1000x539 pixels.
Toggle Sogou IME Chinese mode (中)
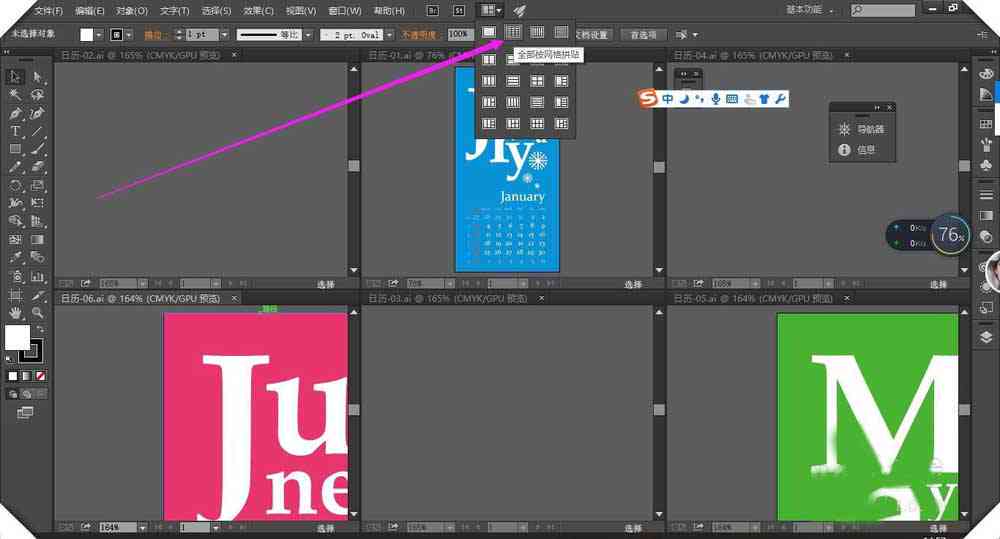click(x=668, y=99)
